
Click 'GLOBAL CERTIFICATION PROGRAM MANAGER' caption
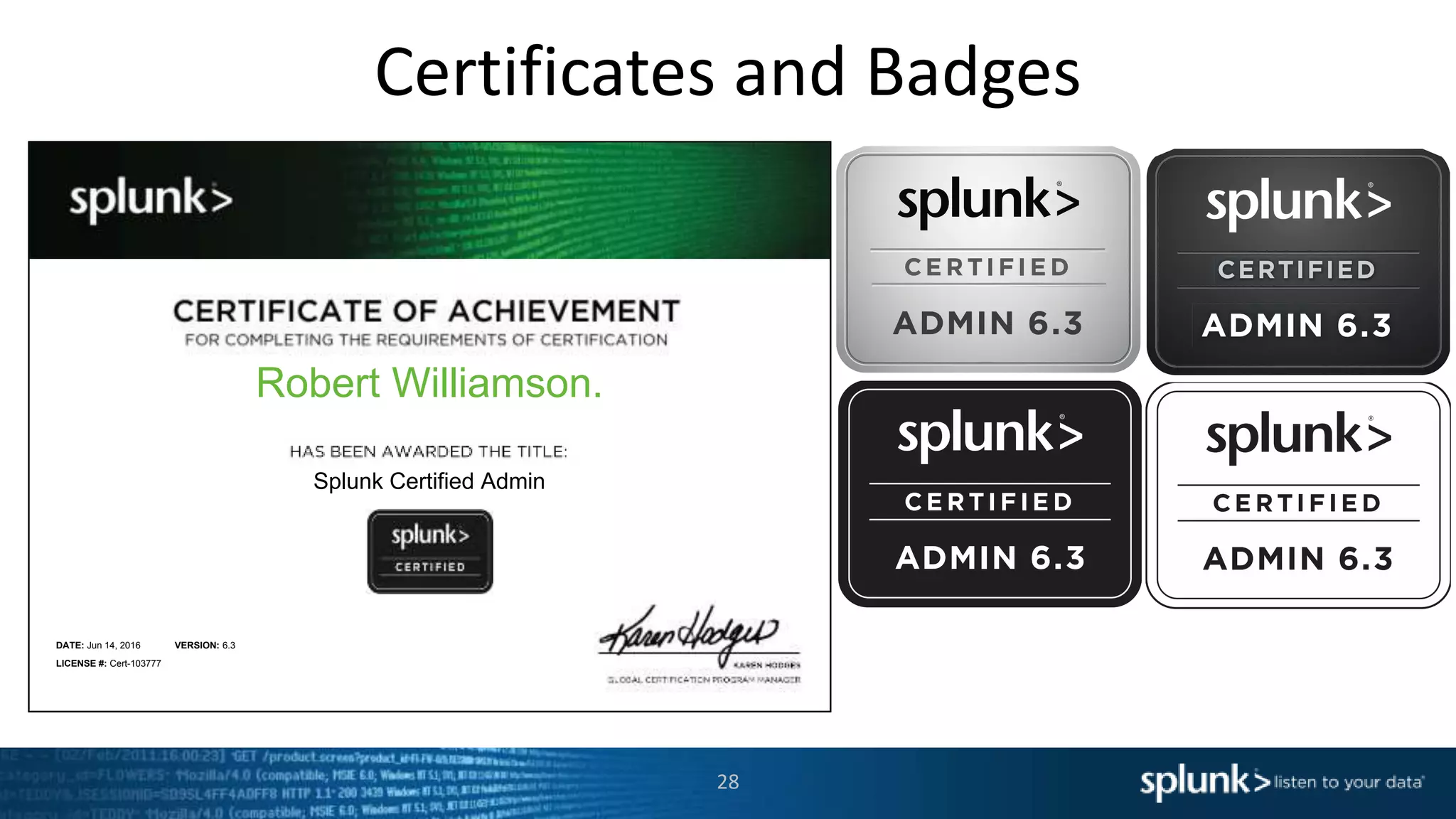[704, 680]
